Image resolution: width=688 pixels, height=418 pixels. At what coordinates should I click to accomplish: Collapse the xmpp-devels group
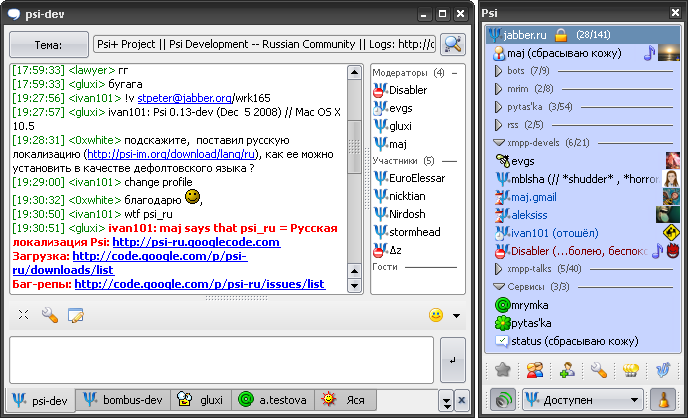pyautogui.click(x=499, y=142)
